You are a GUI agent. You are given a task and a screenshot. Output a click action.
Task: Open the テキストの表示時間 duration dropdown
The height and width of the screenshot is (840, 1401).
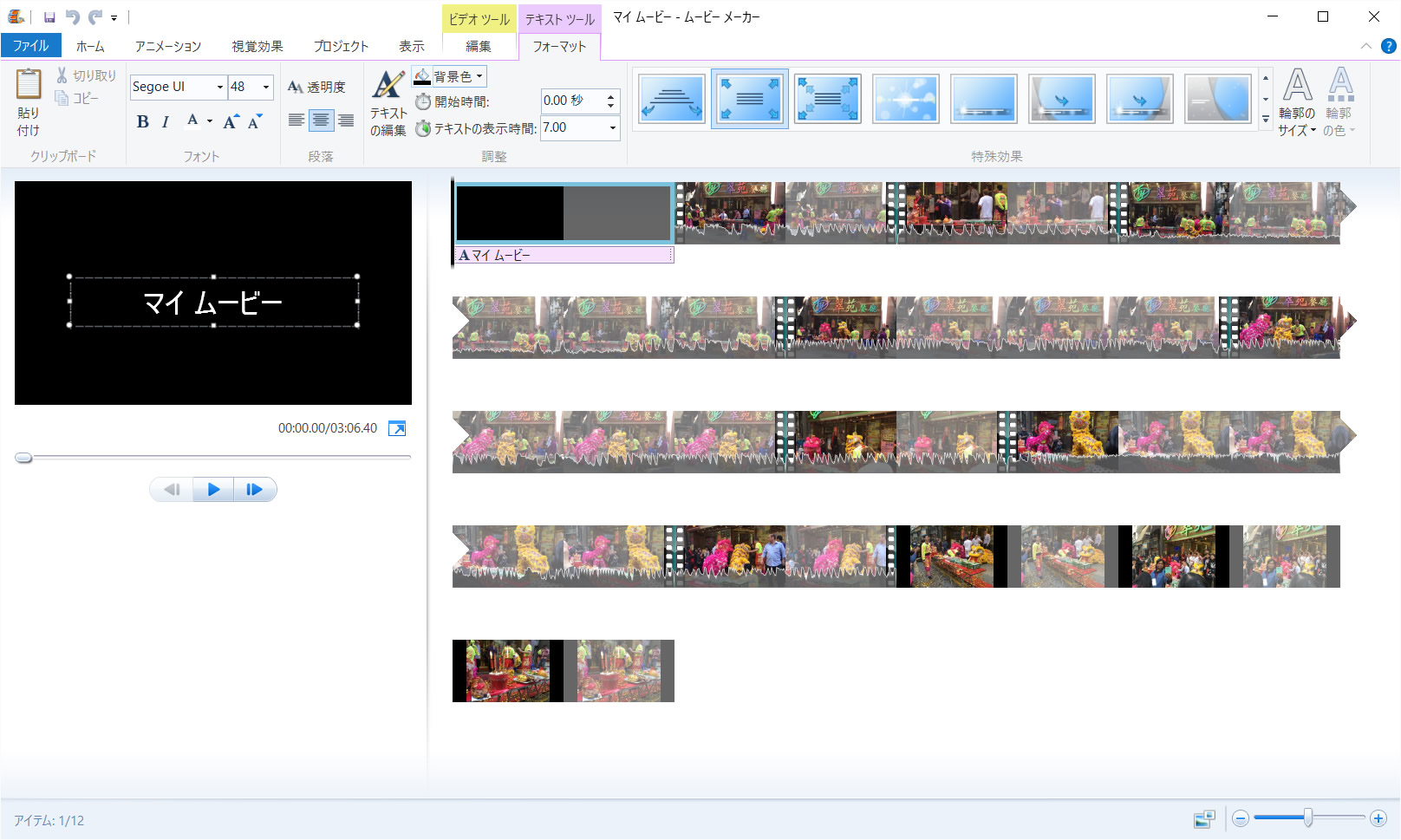pyautogui.click(x=613, y=128)
